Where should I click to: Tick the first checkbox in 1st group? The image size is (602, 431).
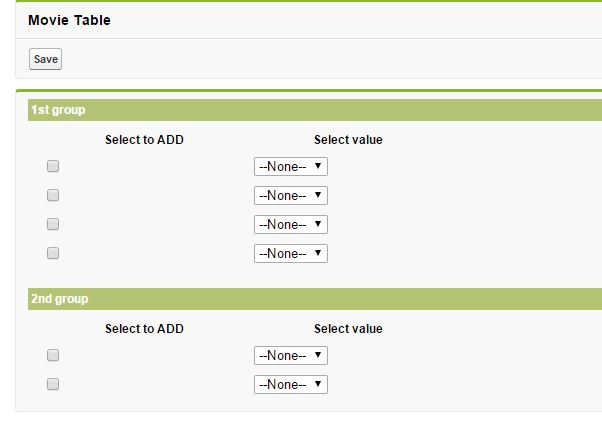click(53, 166)
